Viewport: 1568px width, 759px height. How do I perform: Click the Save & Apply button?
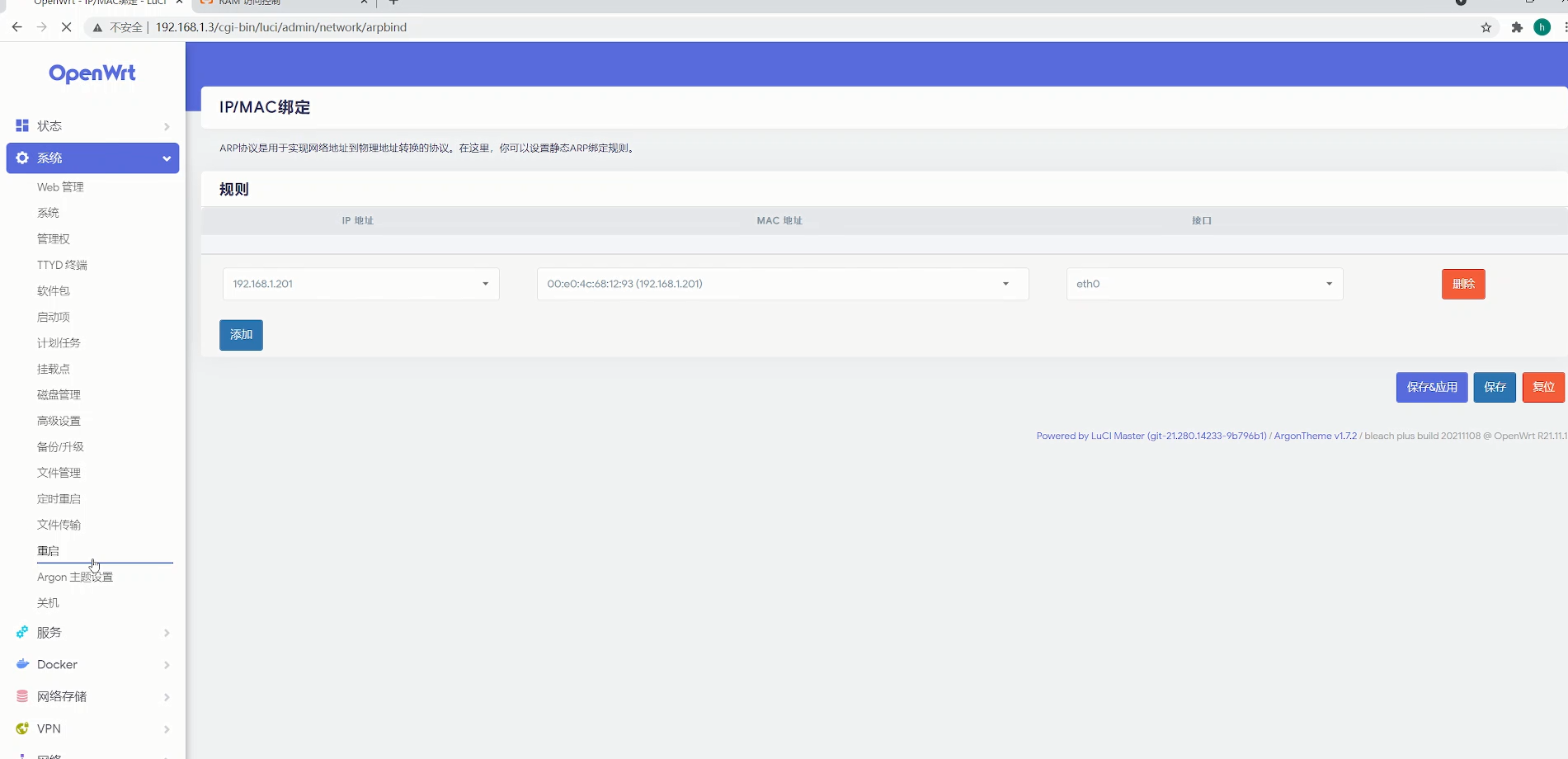click(1431, 387)
